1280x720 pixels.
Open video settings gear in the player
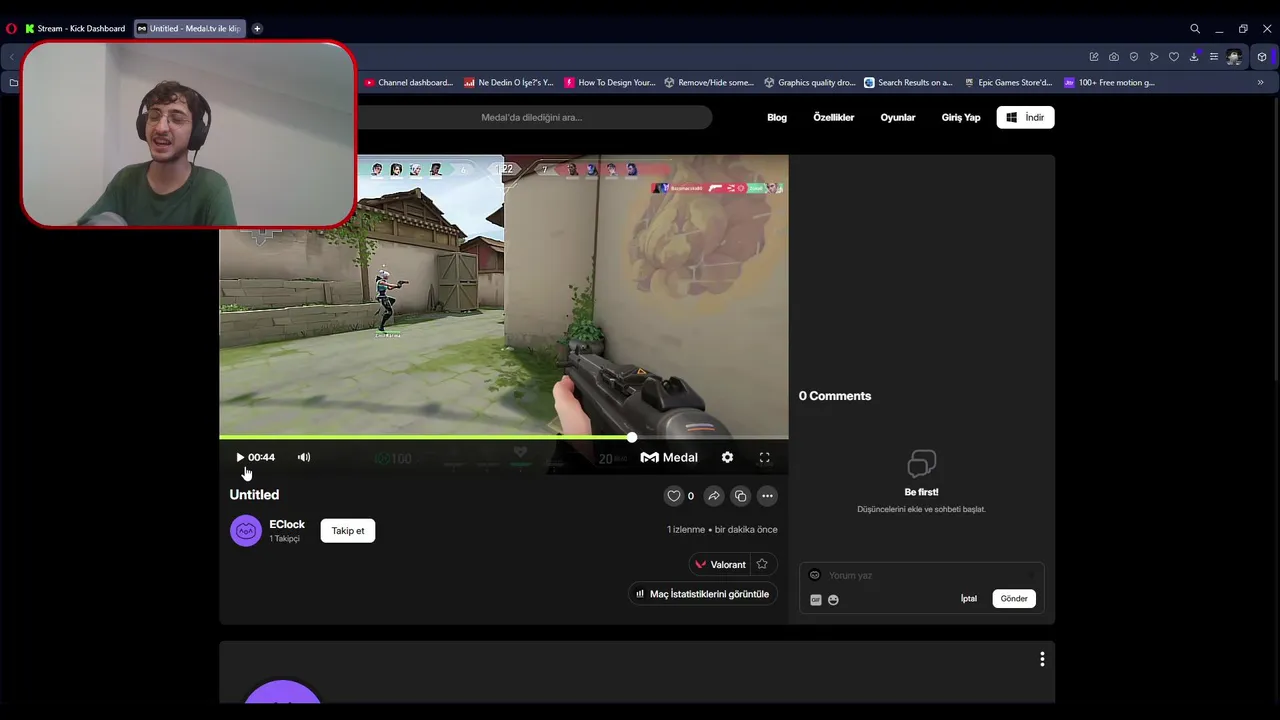coord(727,457)
